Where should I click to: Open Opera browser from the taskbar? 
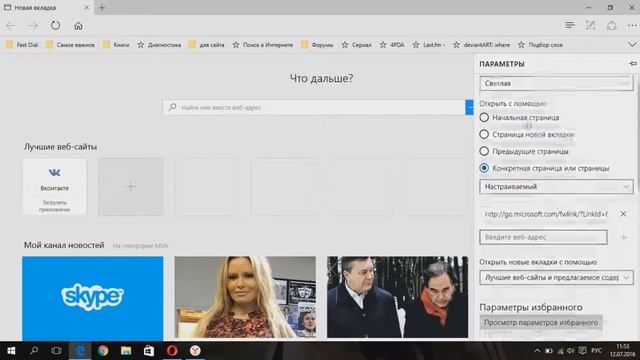coord(172,351)
